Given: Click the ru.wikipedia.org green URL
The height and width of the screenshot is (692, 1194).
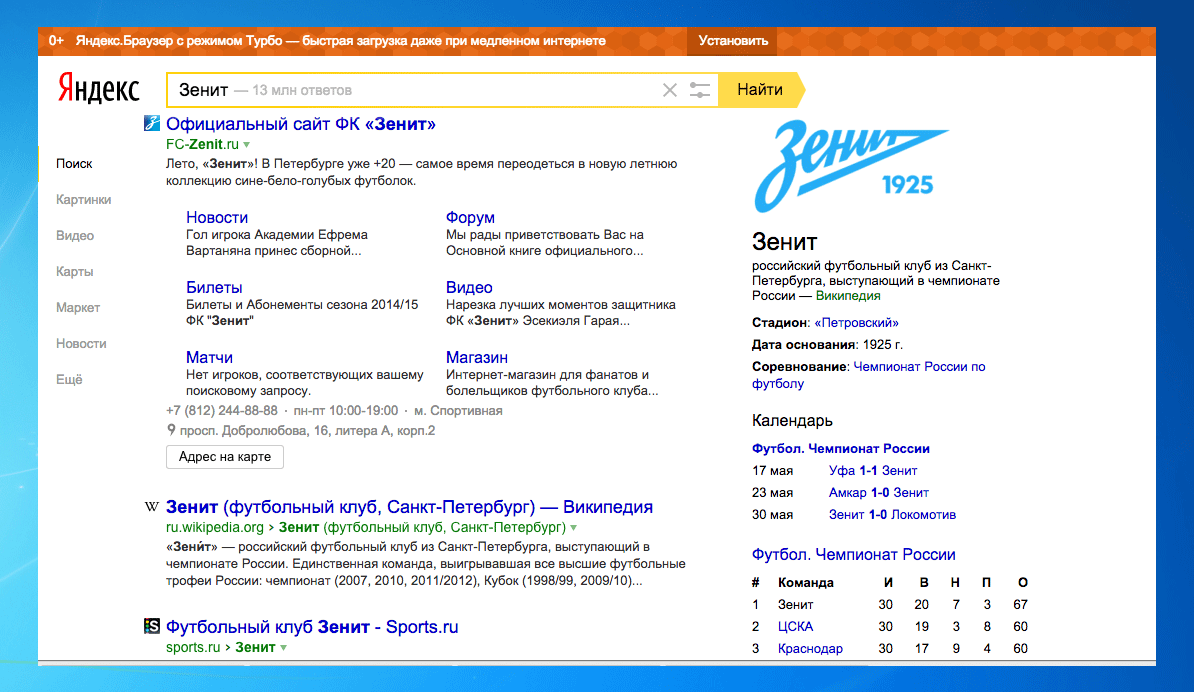Looking at the screenshot, I should [x=215, y=528].
